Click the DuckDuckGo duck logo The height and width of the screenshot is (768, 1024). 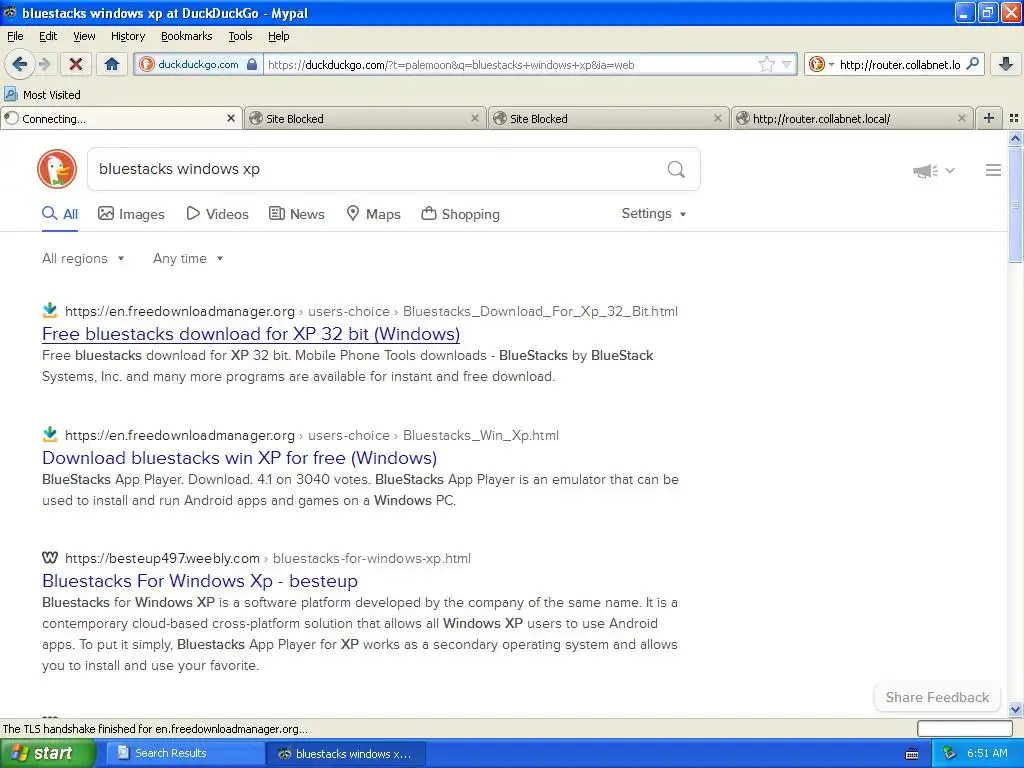click(57, 169)
